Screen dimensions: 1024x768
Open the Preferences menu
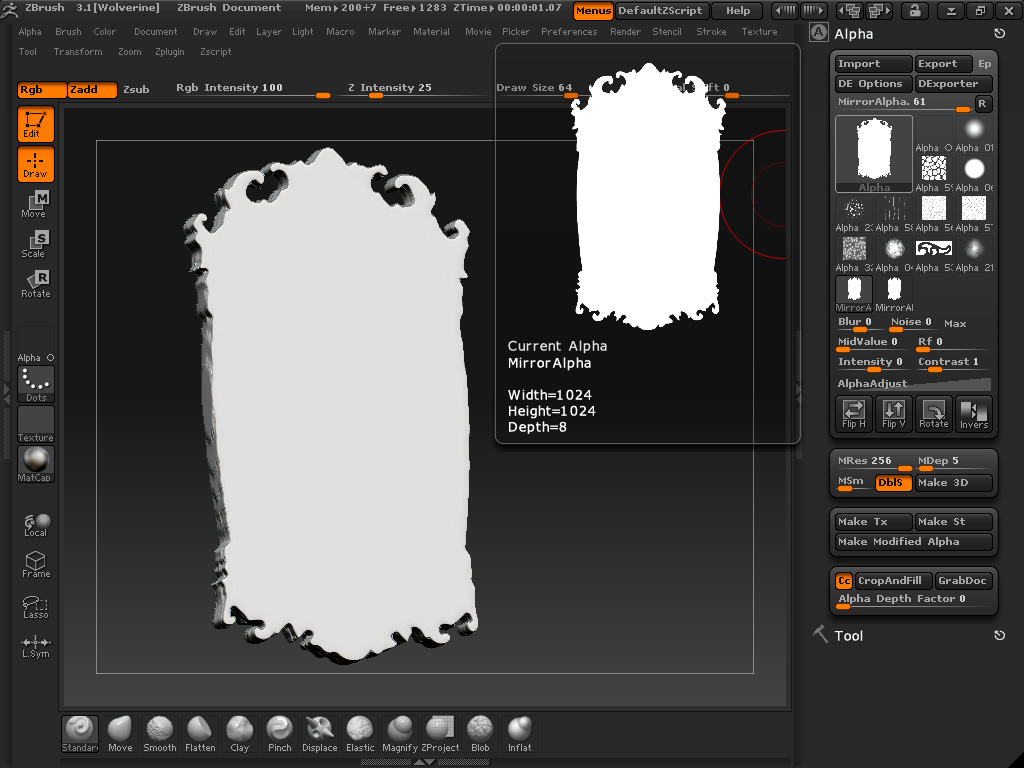pyautogui.click(x=569, y=31)
